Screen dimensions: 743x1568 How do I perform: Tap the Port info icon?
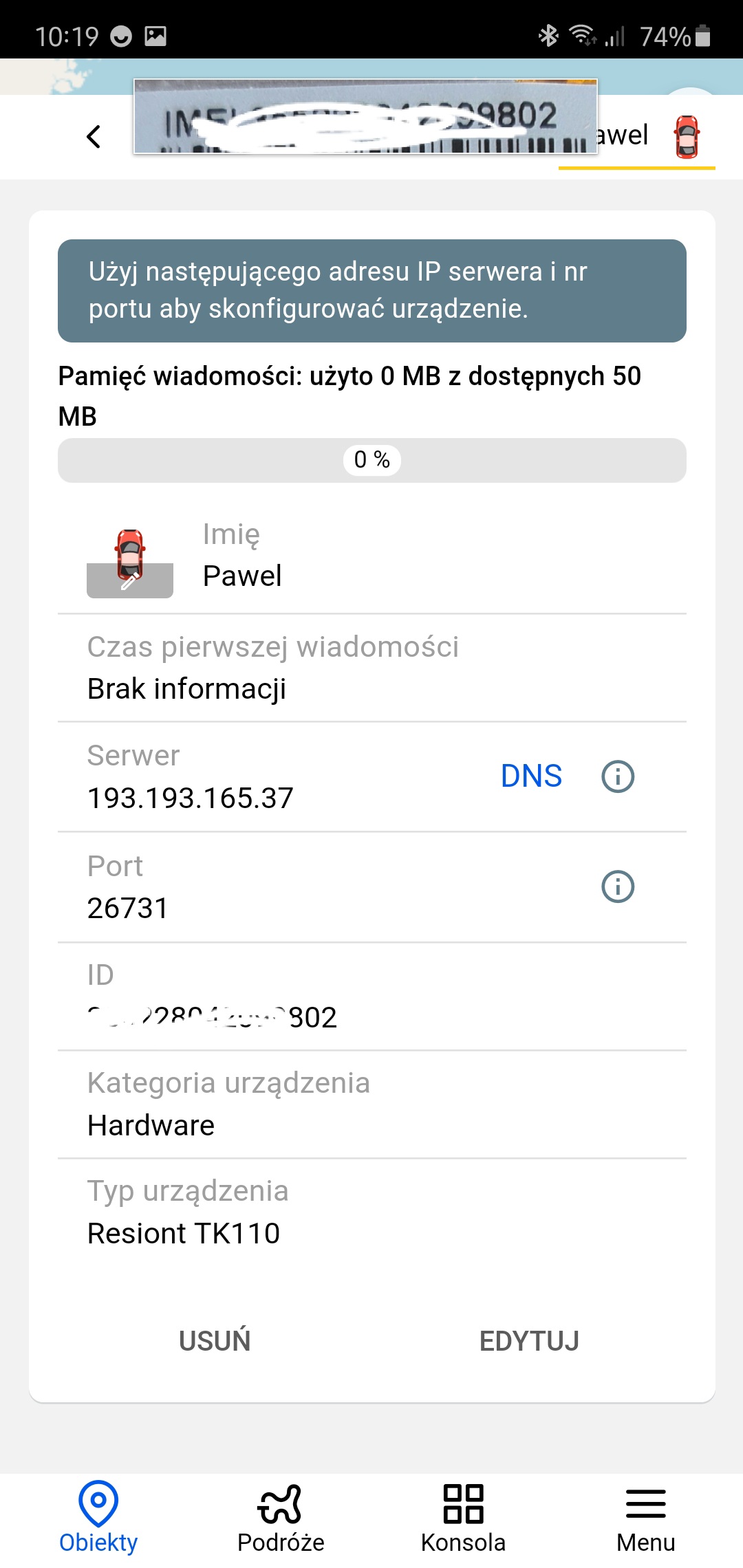click(618, 886)
